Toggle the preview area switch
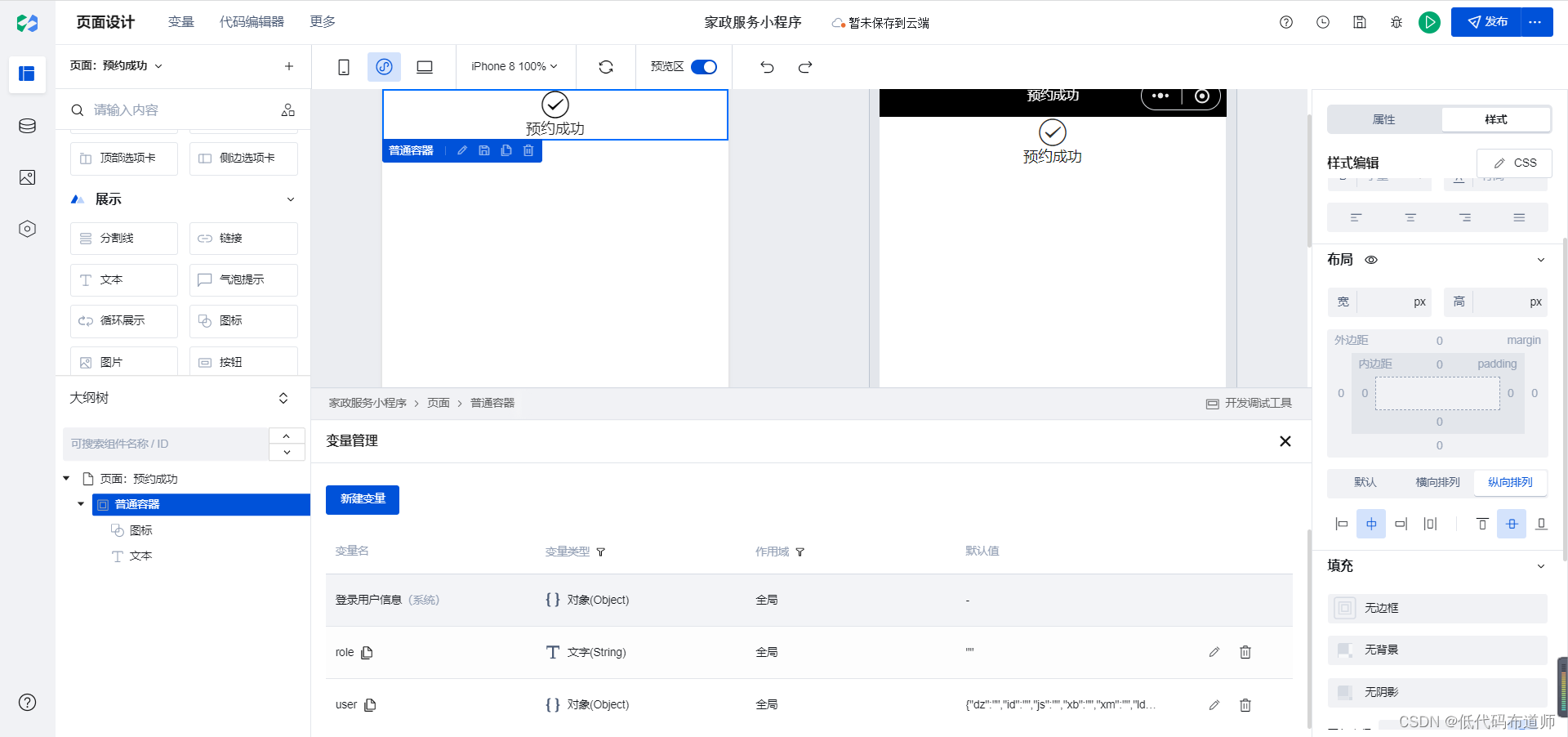This screenshot has width=1568, height=737. click(704, 67)
